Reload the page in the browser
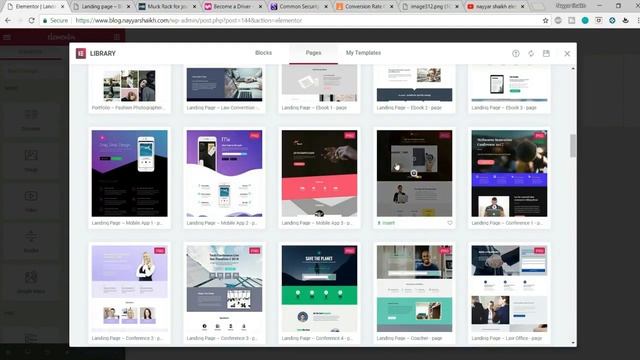Screen dimensions: 640x360 point(31,20)
